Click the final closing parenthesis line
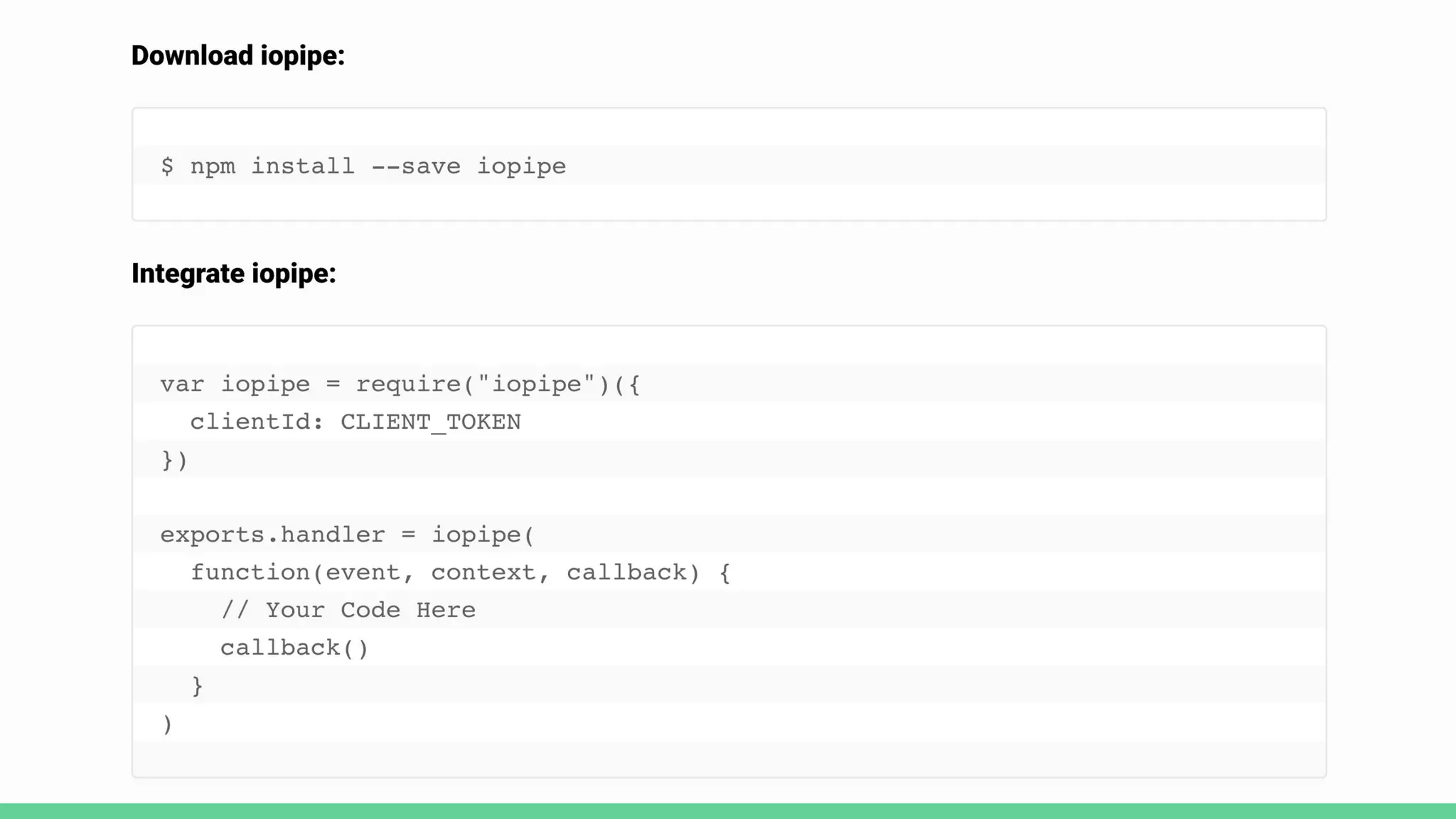The height and width of the screenshot is (819, 1456). pyautogui.click(x=167, y=724)
